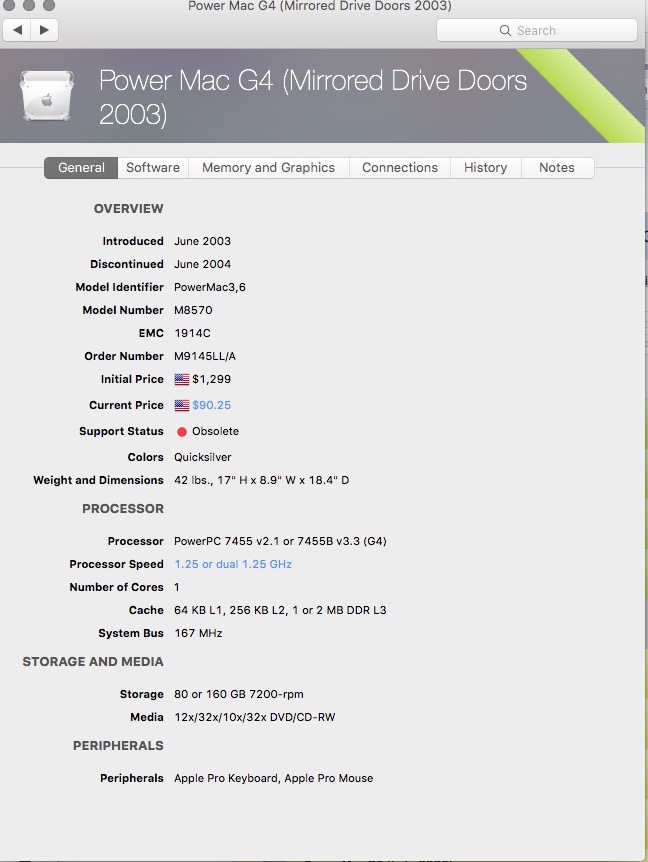Image resolution: width=648 pixels, height=862 pixels.
Task: Click the Model Identifier label
Action: coord(119,288)
